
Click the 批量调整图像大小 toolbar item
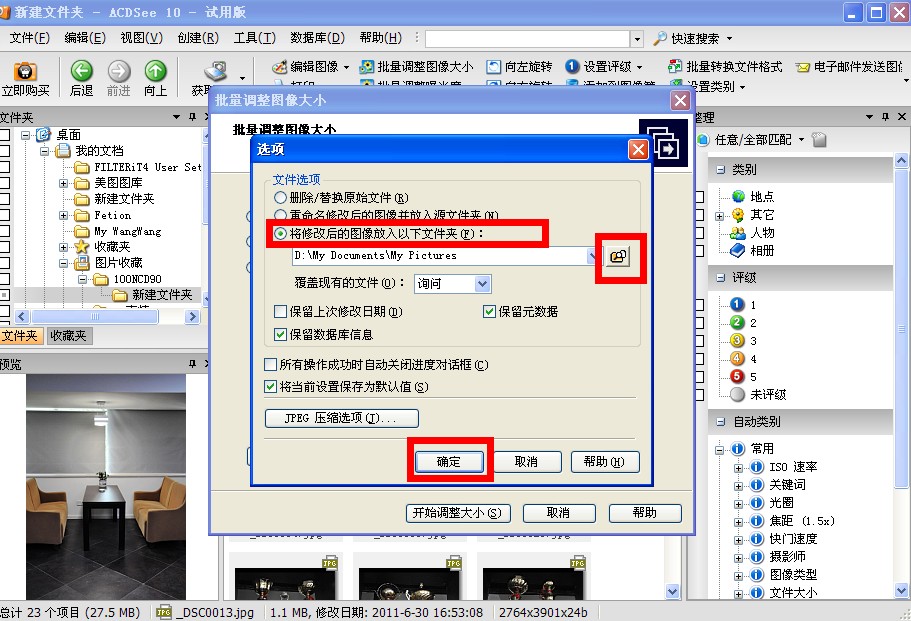(x=416, y=67)
